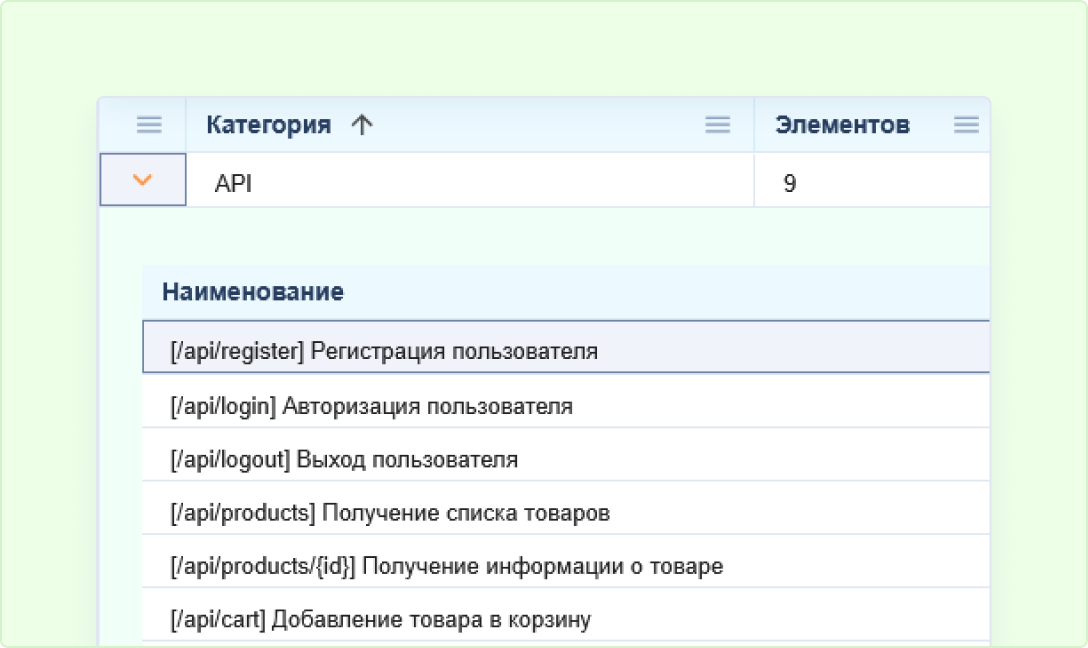The width and height of the screenshot is (1088, 648).
Task: Click empty header space right of Наименование
Action: pos(660,292)
